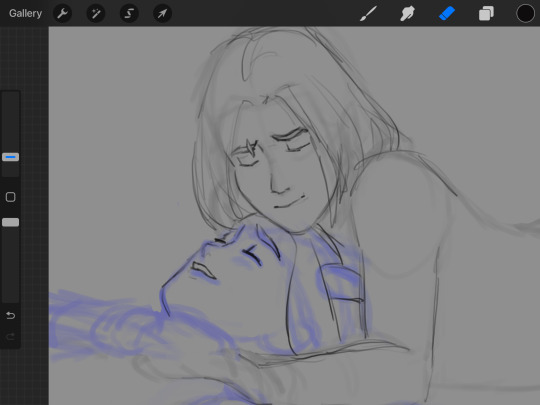This screenshot has height=405, width=540.
Task: Open the active color picker
Action: [525, 13]
